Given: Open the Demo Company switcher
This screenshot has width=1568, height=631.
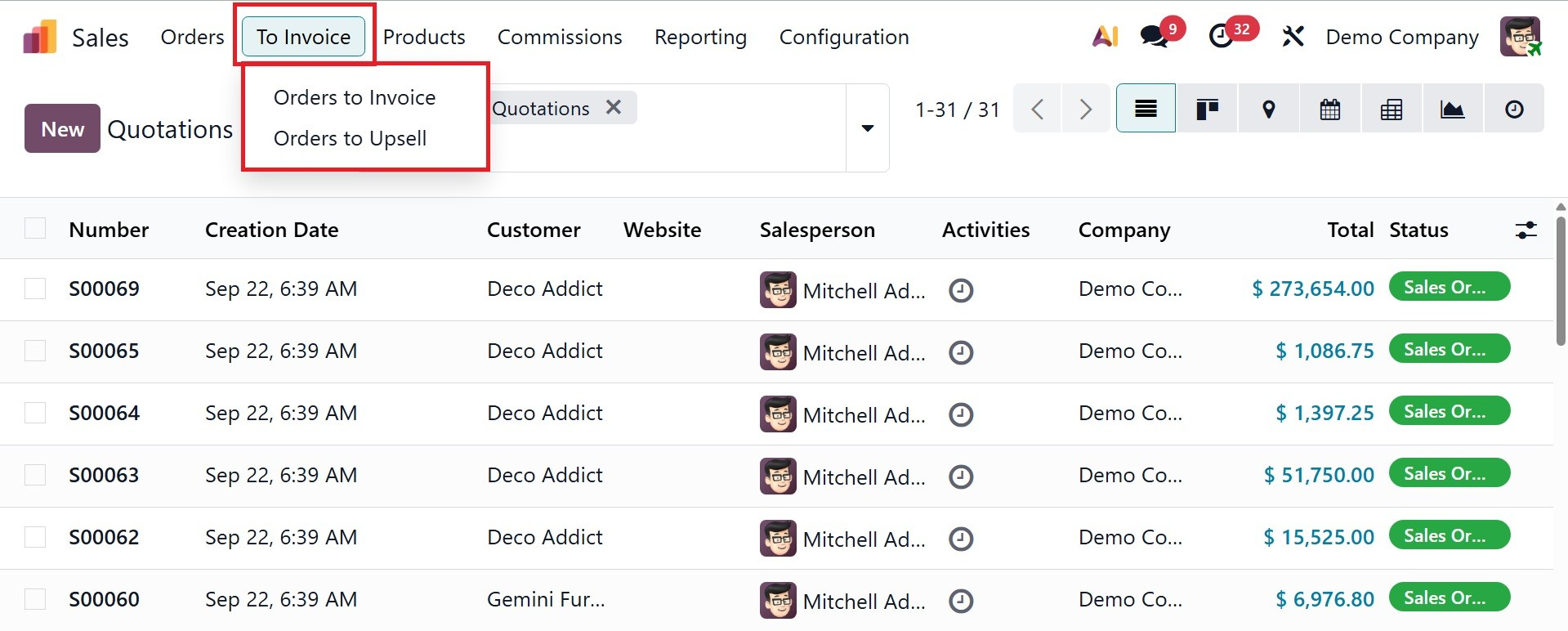Looking at the screenshot, I should point(1401,38).
